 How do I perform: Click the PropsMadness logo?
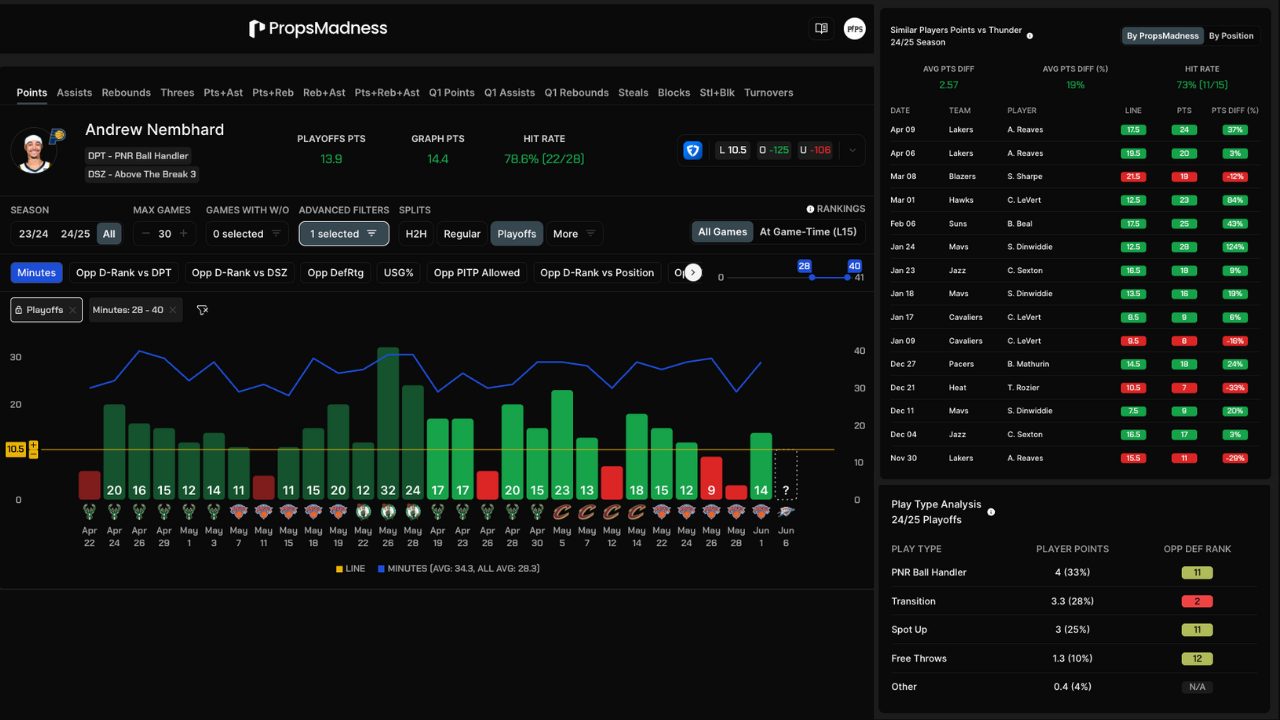[x=317, y=29]
